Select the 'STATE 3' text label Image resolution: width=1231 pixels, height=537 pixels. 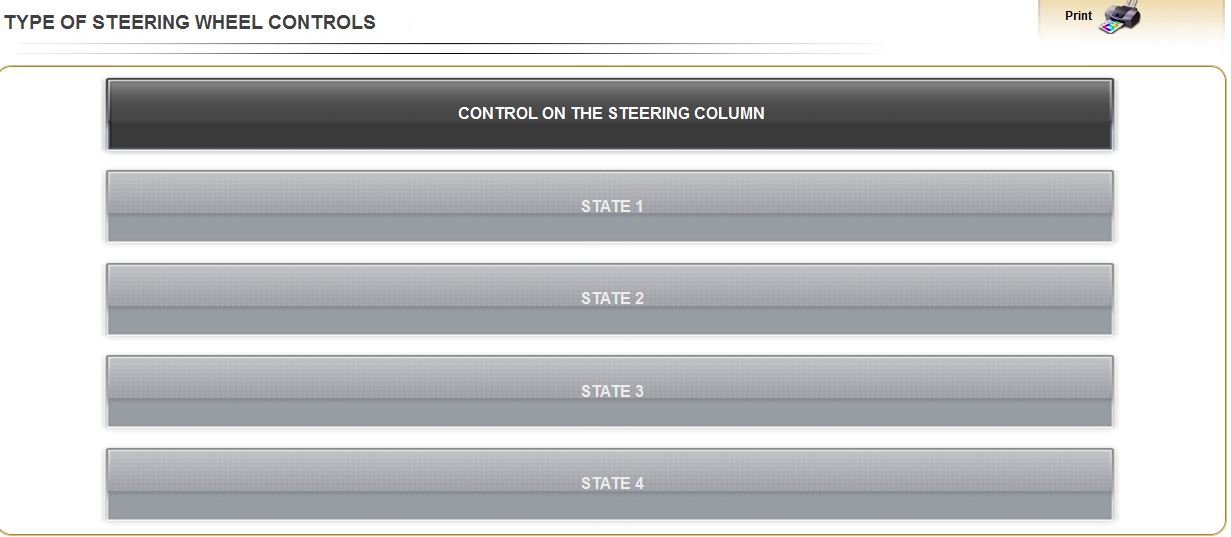(612, 392)
